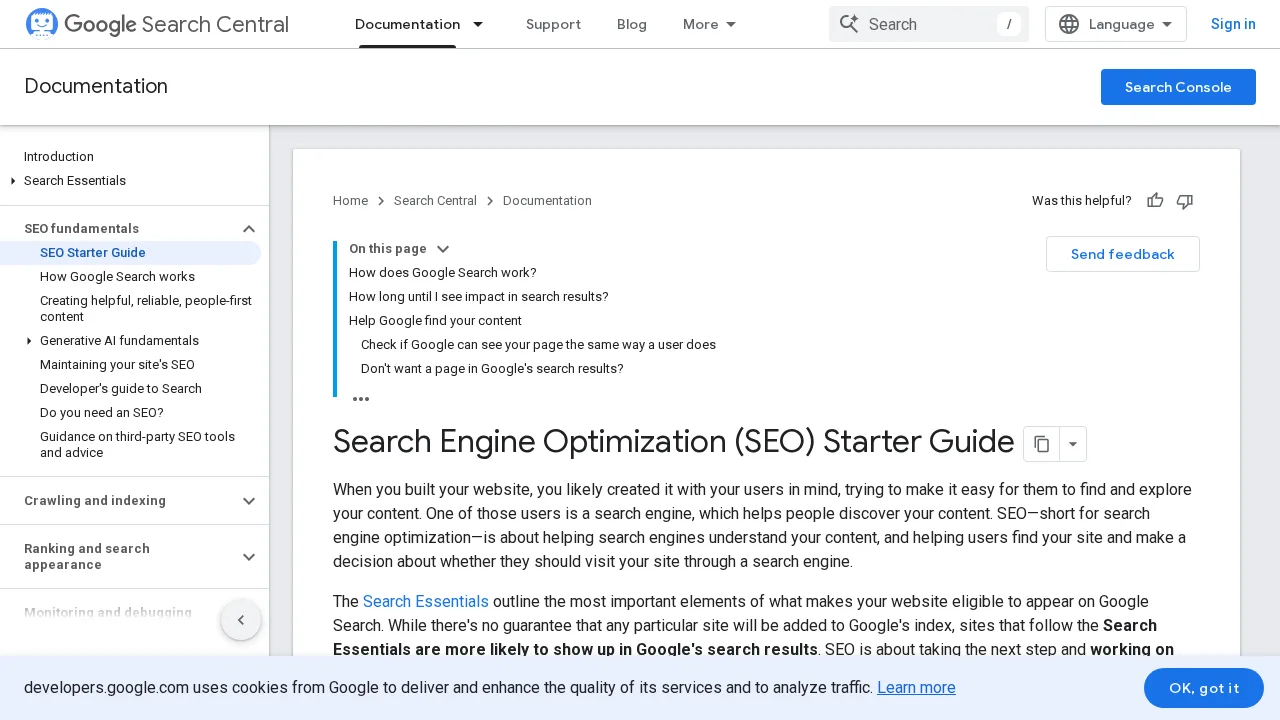
Task: Click the globe Language selector
Action: click(x=1116, y=24)
